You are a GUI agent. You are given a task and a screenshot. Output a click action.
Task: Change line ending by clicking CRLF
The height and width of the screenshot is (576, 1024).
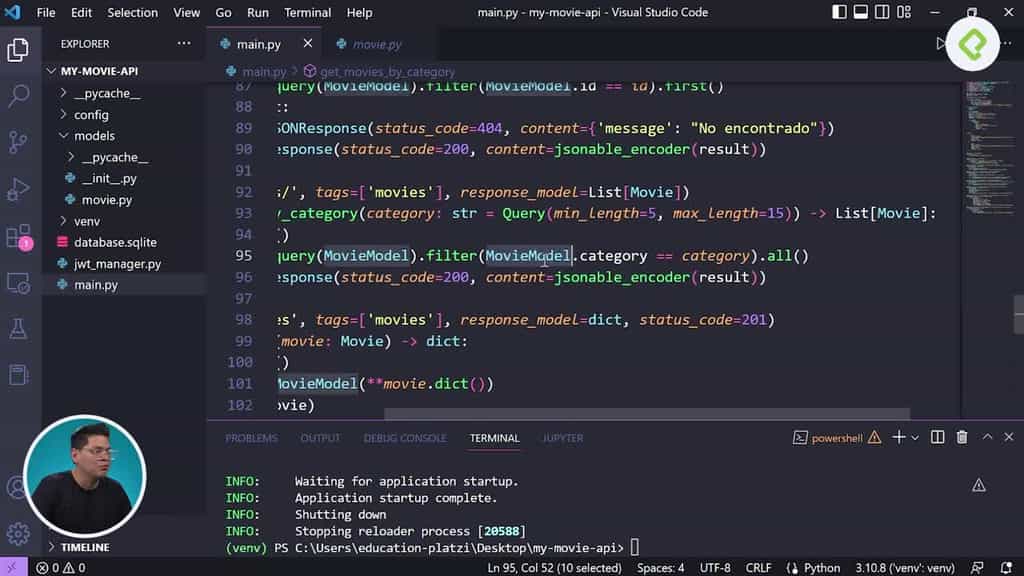tap(758, 567)
